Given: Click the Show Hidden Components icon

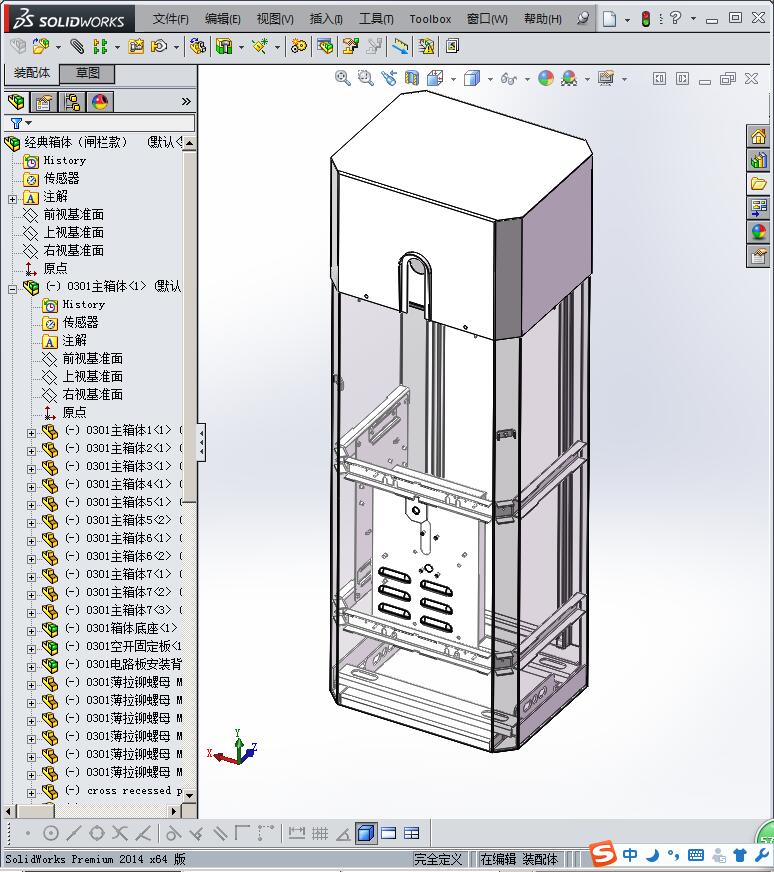Looking at the screenshot, I should pyautogui.click(x=197, y=46).
